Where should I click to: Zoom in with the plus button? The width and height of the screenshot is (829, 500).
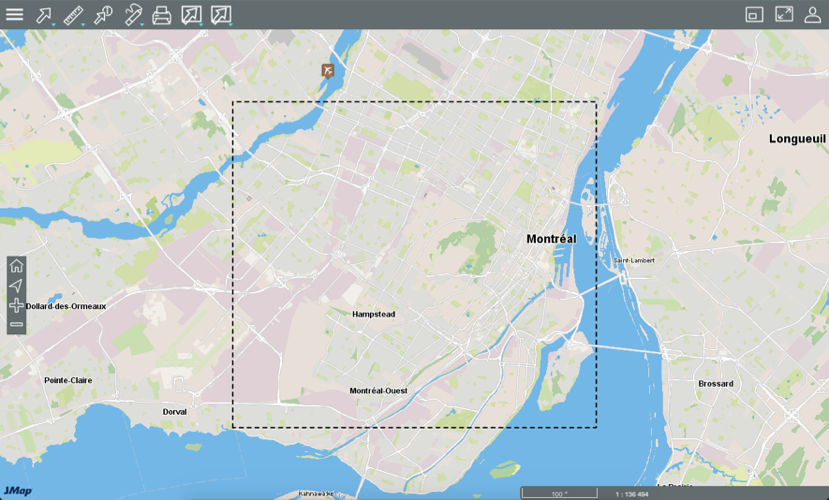click(x=16, y=305)
